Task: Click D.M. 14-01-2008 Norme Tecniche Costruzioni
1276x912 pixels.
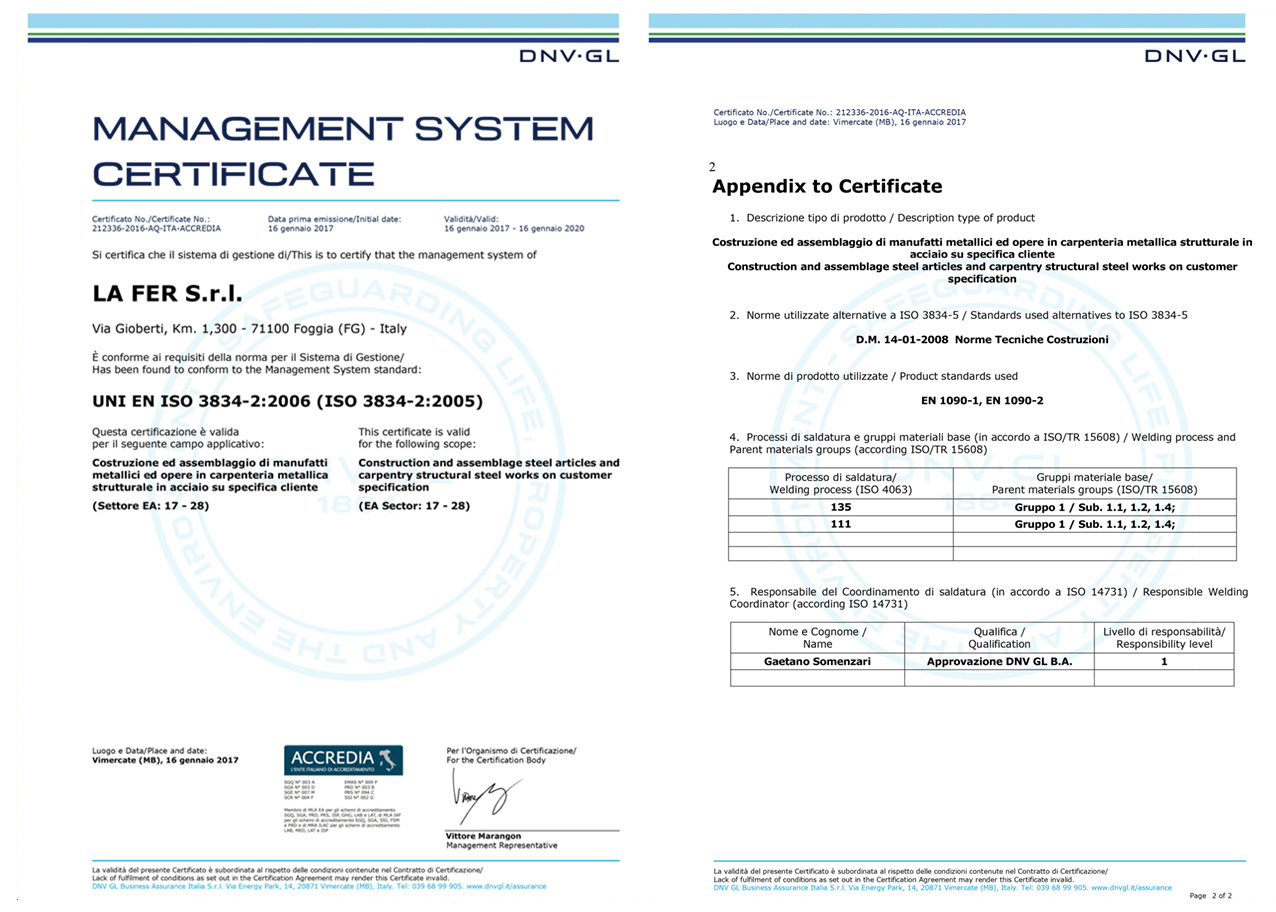Action: click(x=982, y=340)
